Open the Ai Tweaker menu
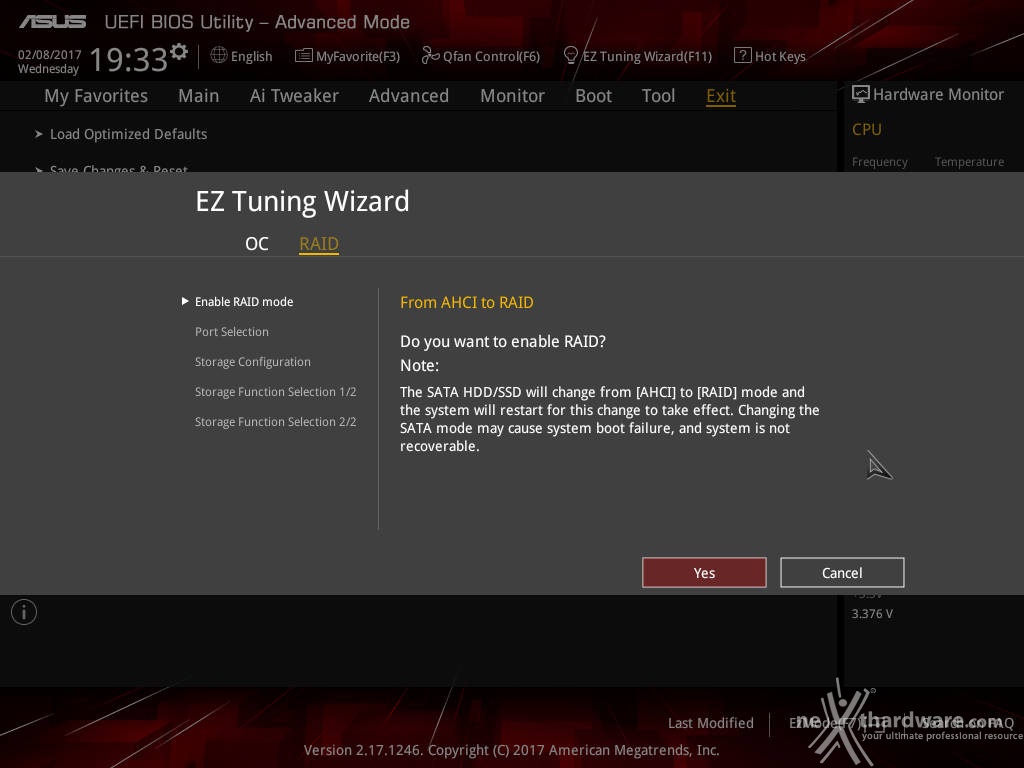Image resolution: width=1024 pixels, height=768 pixels. point(294,96)
